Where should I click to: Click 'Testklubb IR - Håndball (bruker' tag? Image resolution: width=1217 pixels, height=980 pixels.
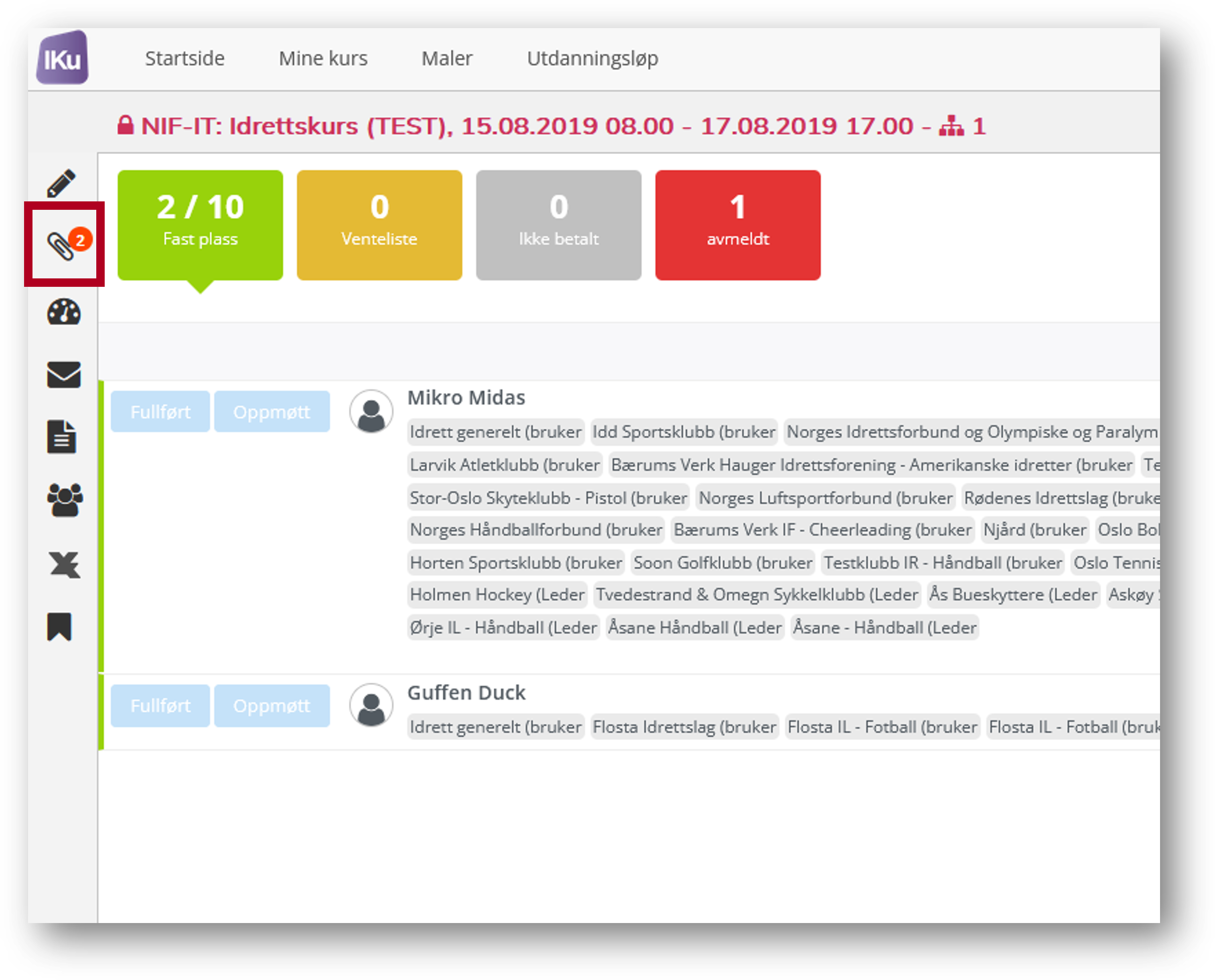(943, 563)
